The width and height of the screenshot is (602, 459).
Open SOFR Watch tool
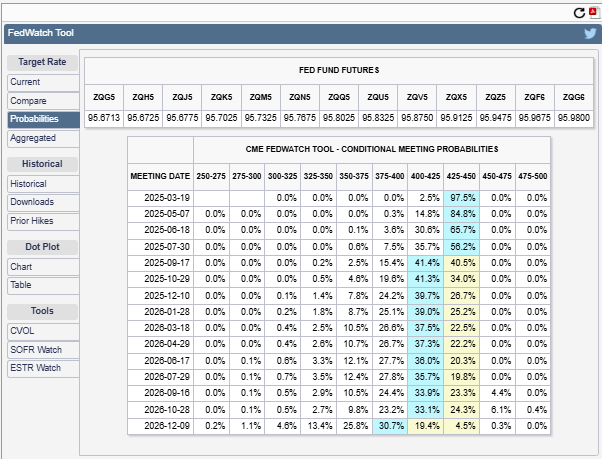click(x=43, y=350)
